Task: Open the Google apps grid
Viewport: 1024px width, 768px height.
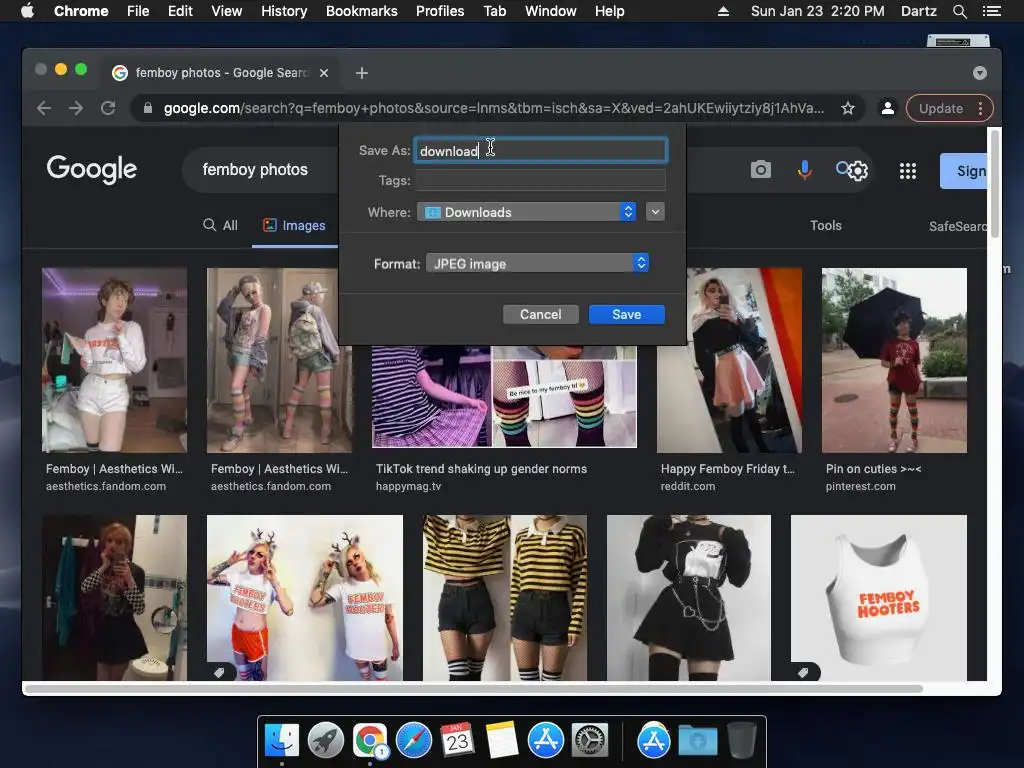Action: 908,171
